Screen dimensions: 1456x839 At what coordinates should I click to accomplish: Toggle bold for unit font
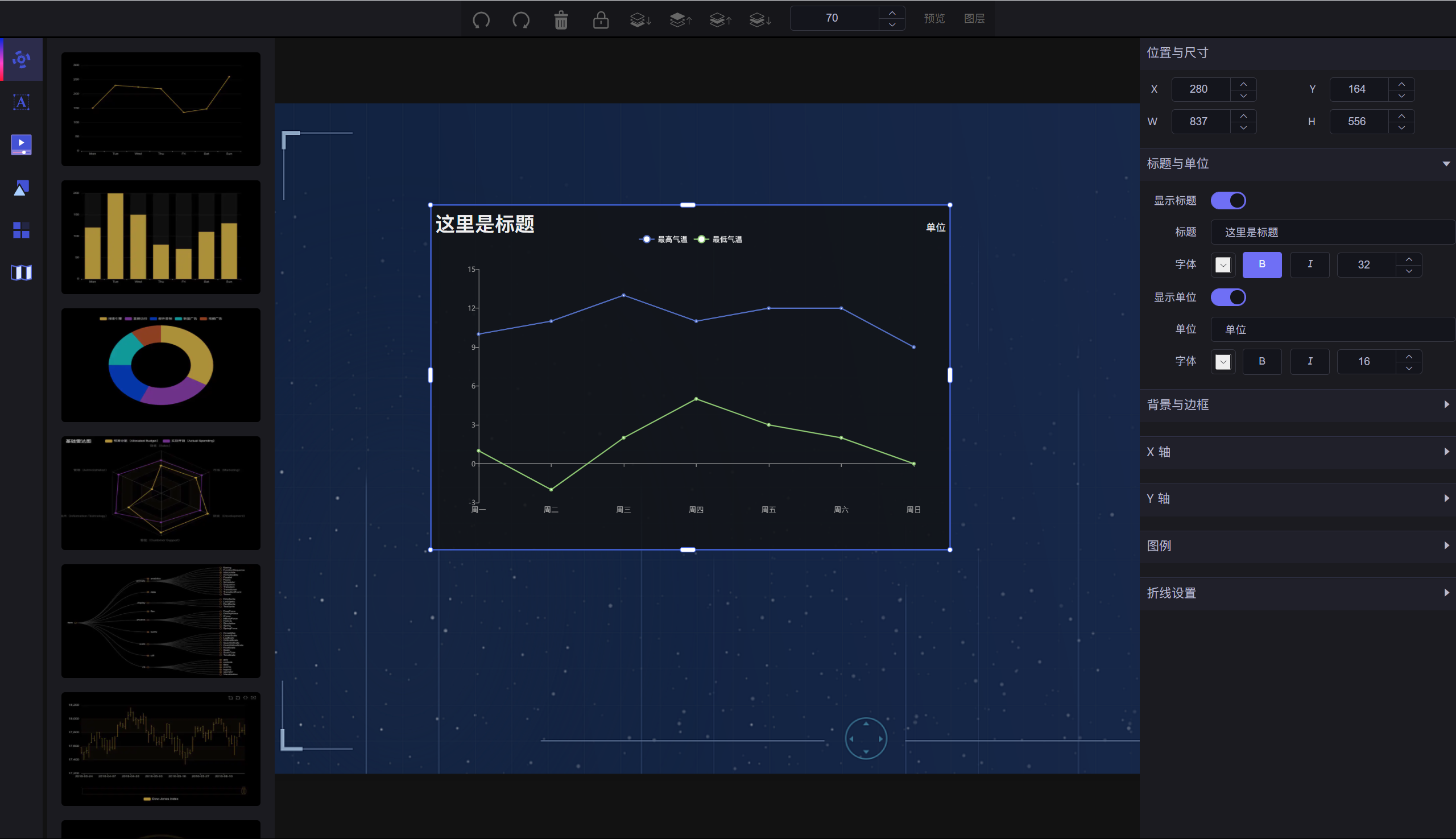coord(1262,361)
